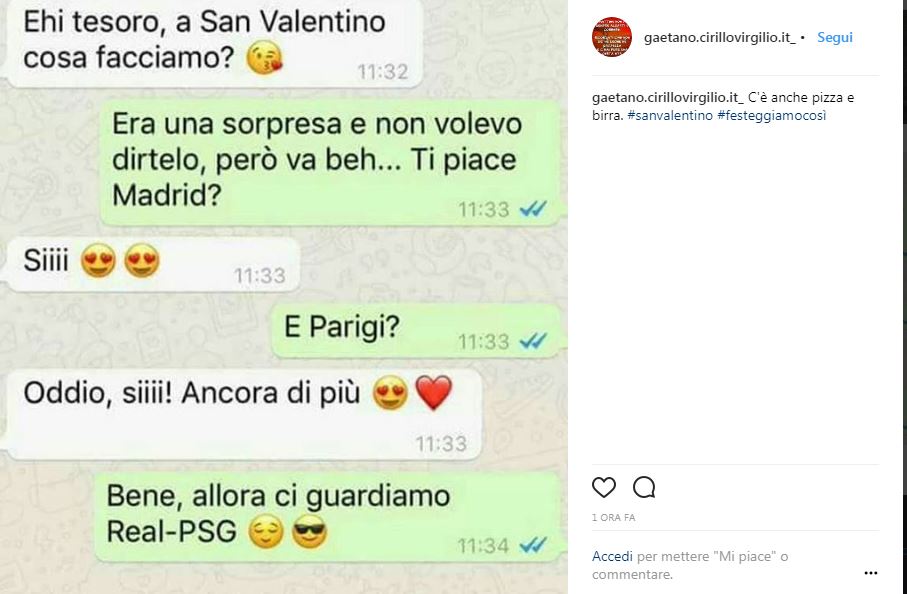Like the post with the heart icon
Image resolution: width=907 pixels, height=594 pixels.
(604, 488)
